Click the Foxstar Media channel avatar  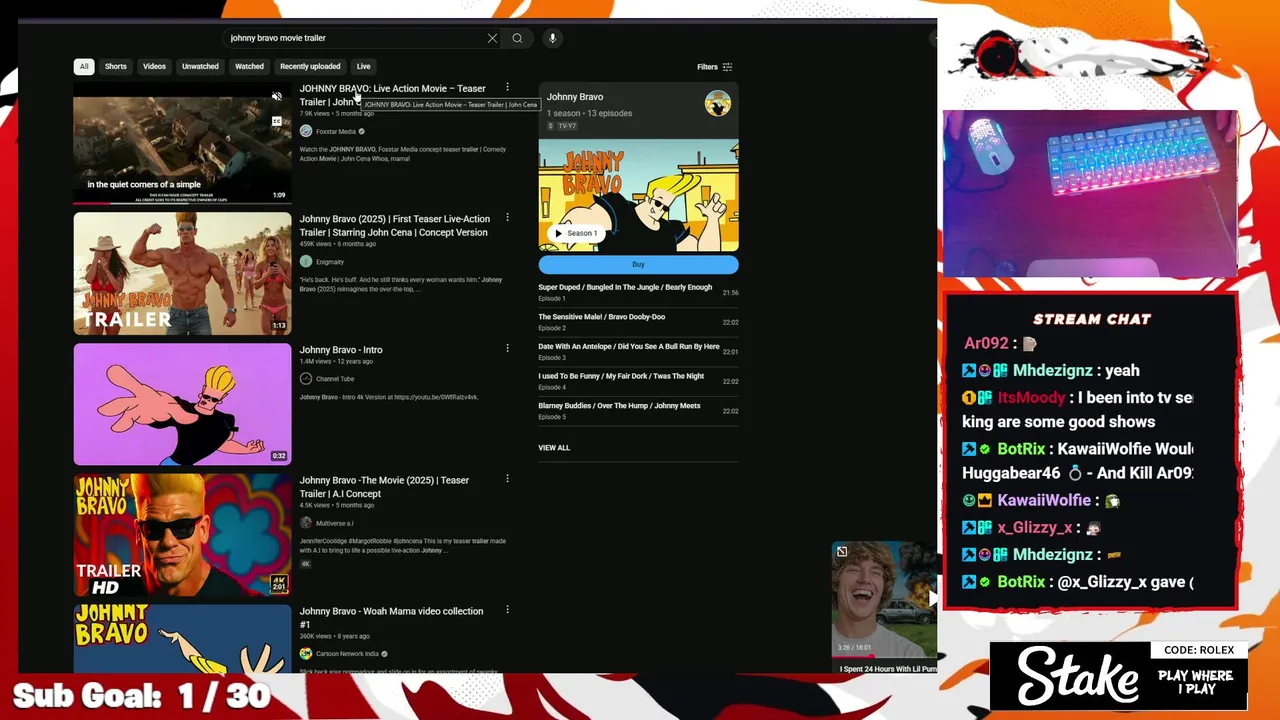(306, 131)
